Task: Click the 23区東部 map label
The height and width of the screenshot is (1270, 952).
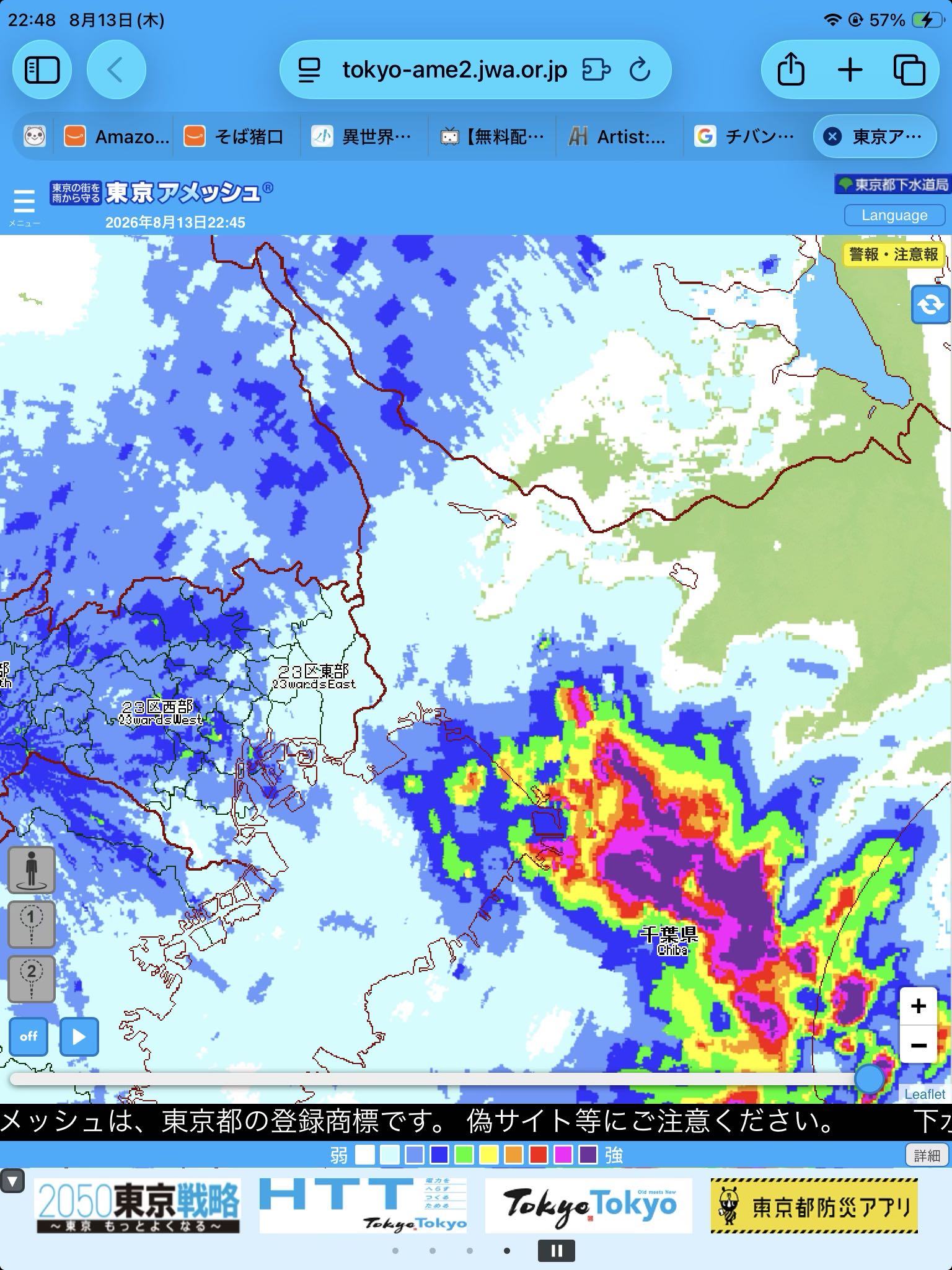Action: (x=314, y=677)
